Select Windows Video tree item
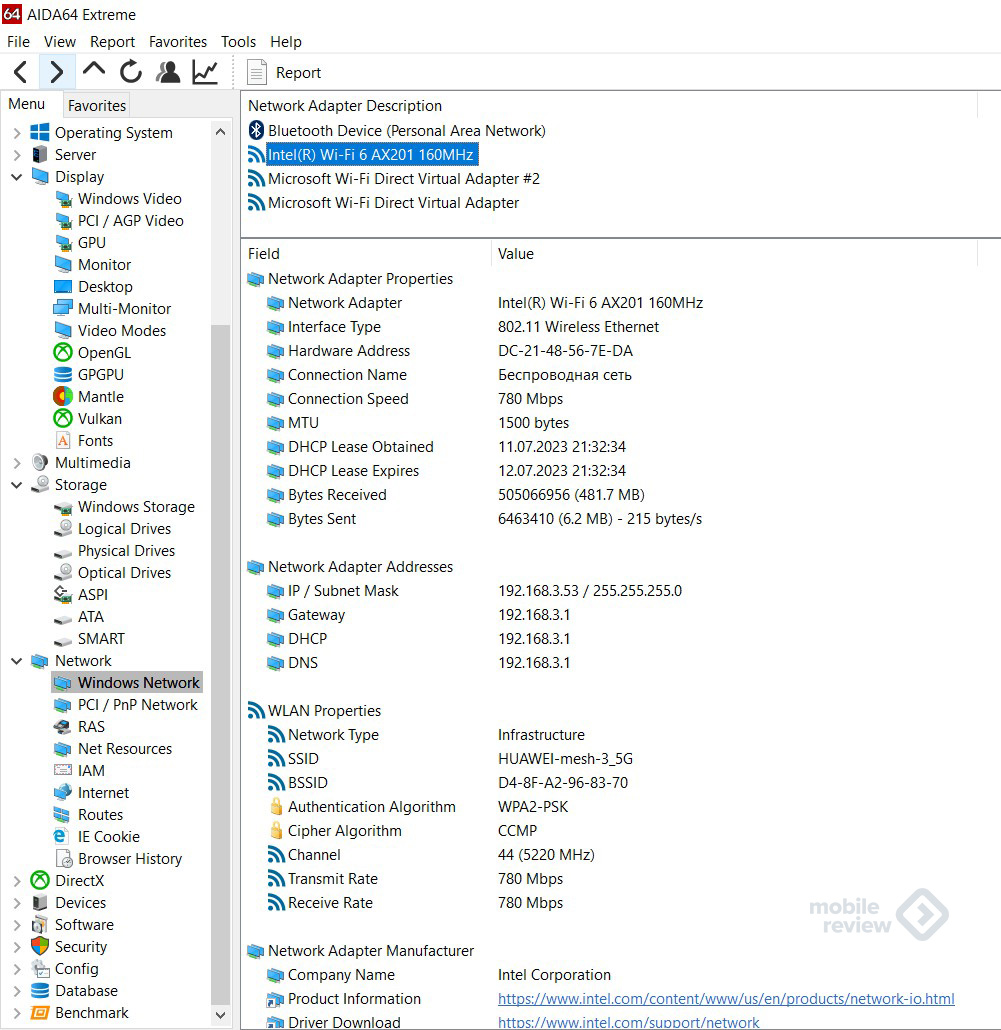 129,198
